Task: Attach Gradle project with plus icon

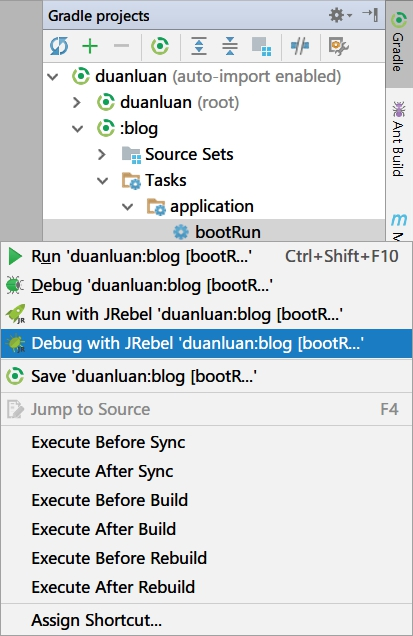Action: click(90, 46)
